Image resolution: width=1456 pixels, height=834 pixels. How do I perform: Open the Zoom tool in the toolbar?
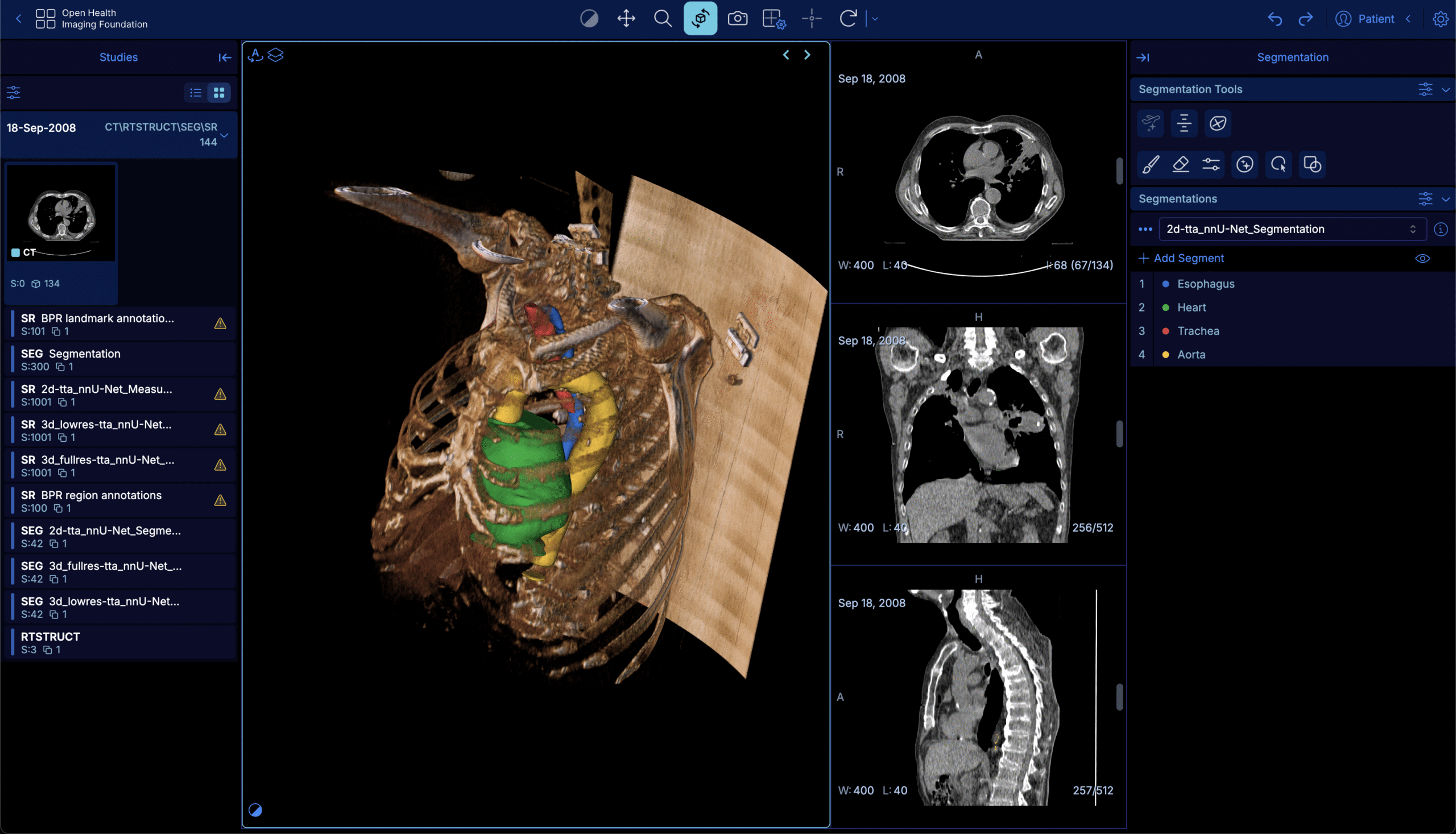coord(663,18)
